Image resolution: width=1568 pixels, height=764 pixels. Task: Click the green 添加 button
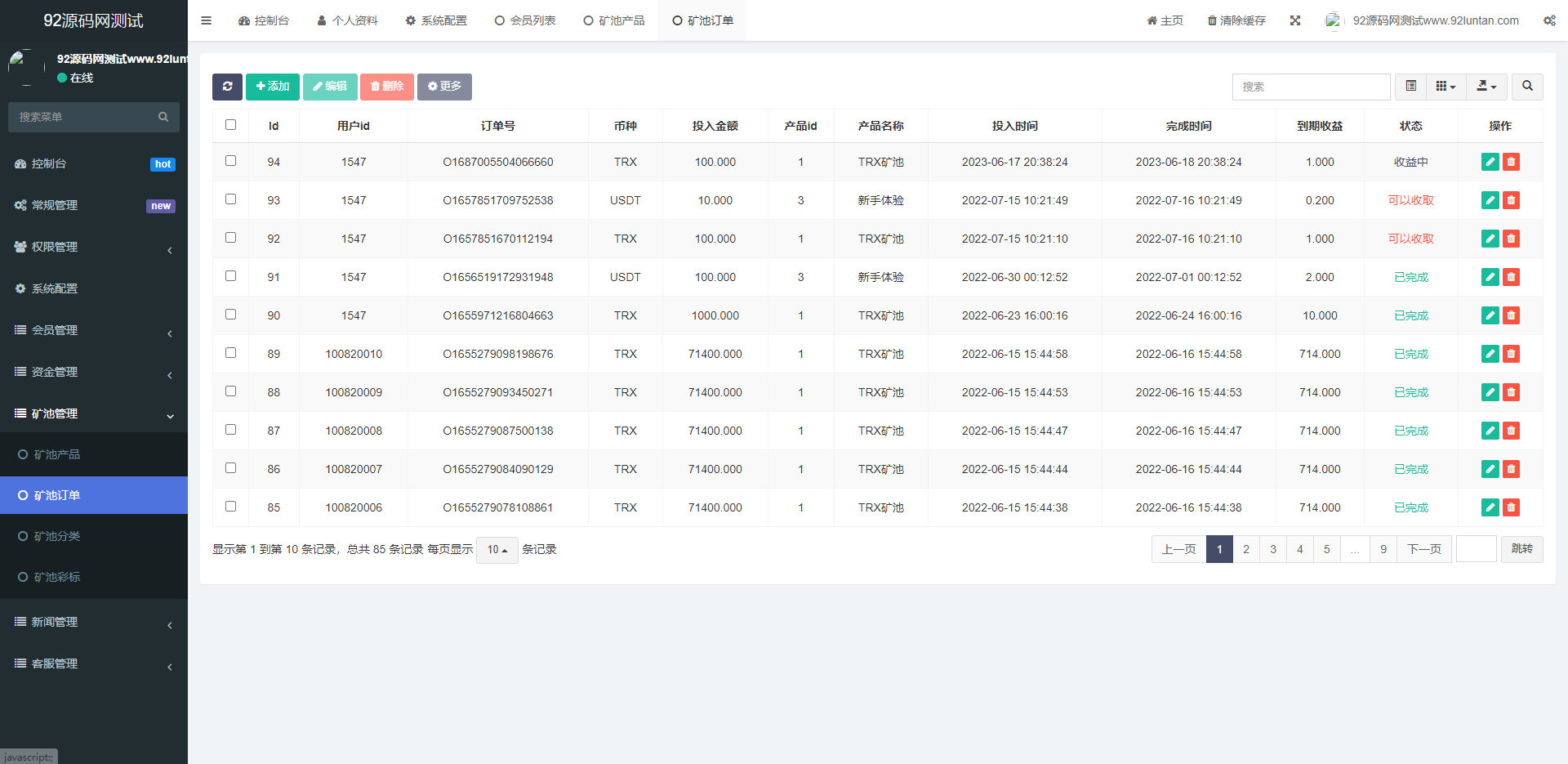(273, 87)
